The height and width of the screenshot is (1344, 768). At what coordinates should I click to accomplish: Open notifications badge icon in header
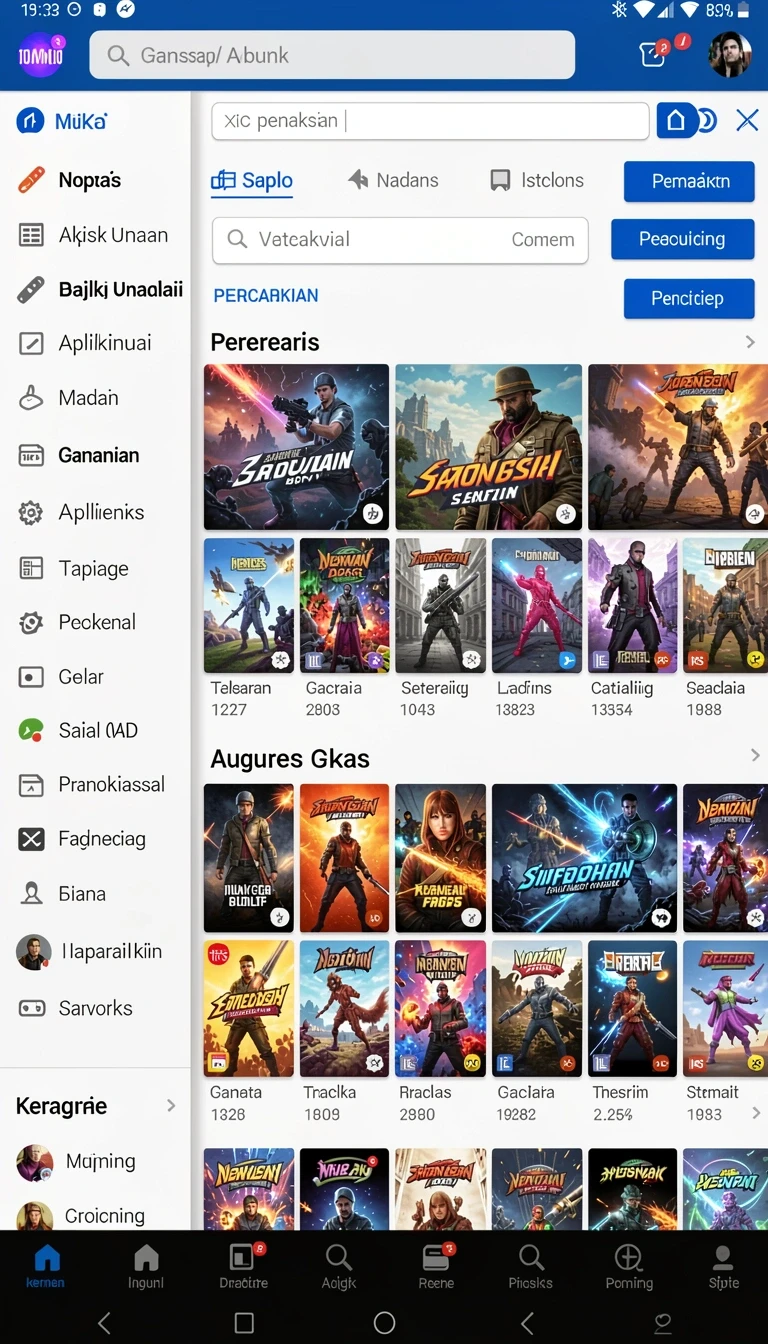655,54
